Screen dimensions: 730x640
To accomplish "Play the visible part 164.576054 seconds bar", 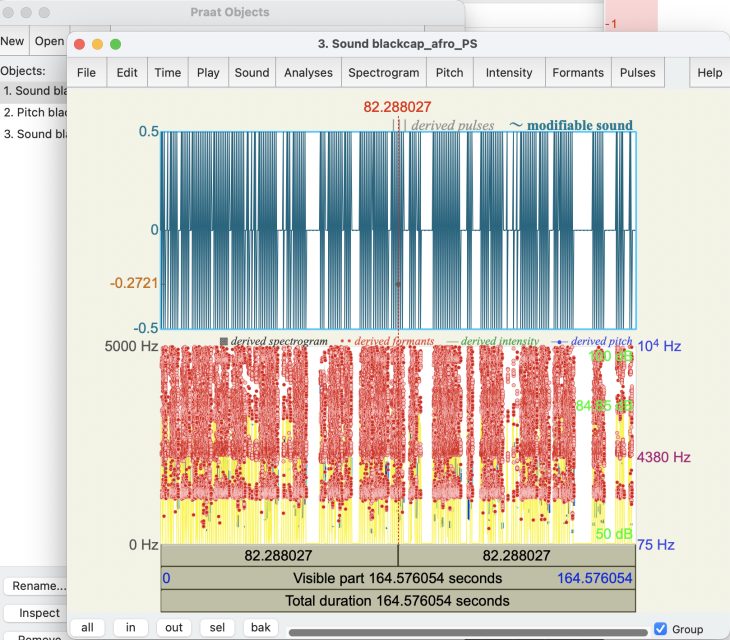I will pyautogui.click(x=398, y=578).
